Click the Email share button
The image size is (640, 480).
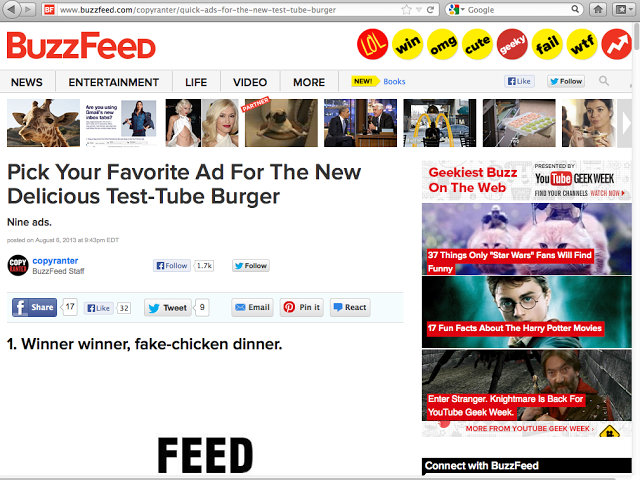[253, 307]
